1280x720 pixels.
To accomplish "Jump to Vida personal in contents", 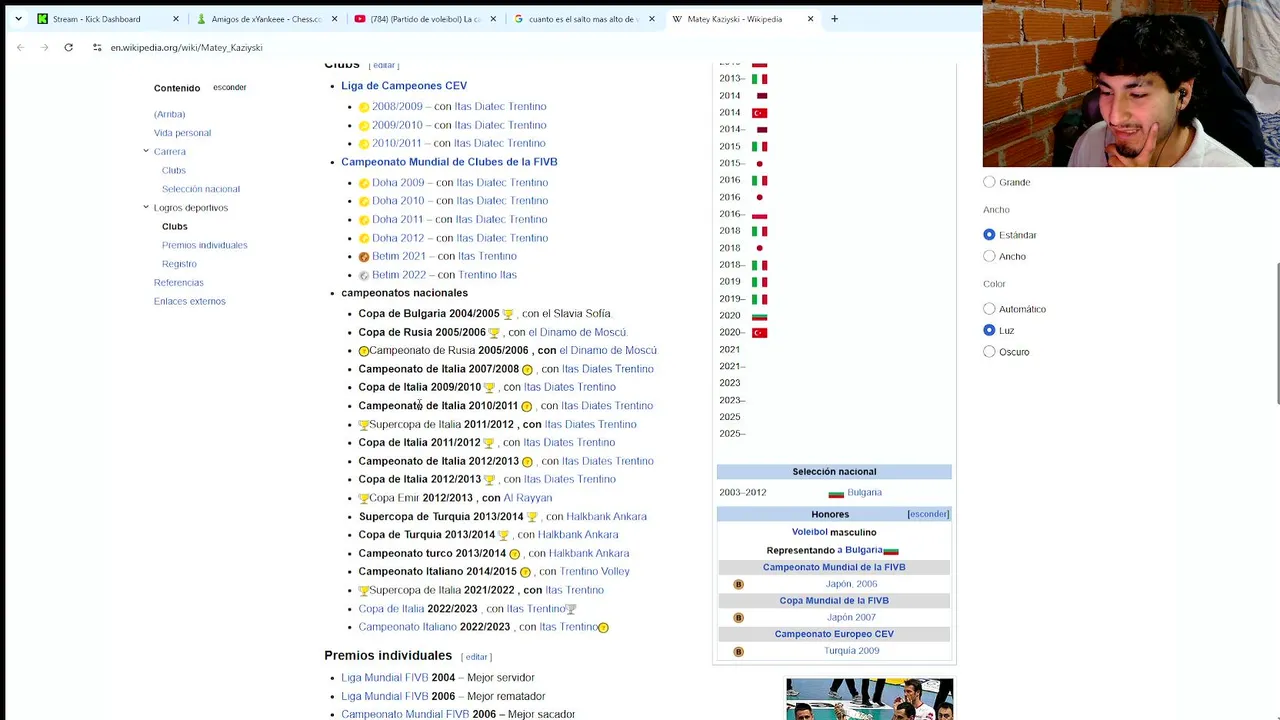I will click(182, 133).
